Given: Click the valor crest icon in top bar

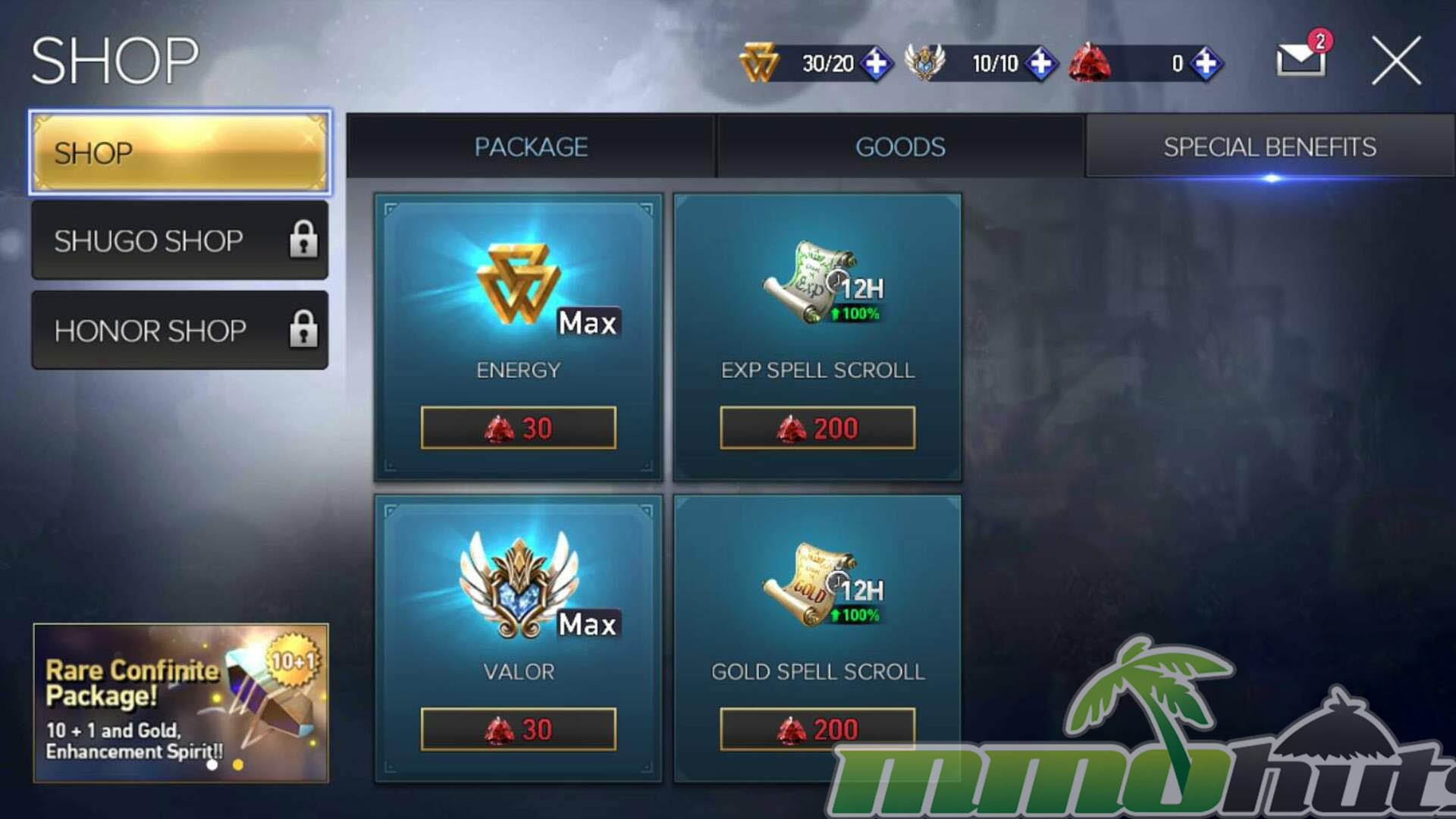Looking at the screenshot, I should (x=925, y=62).
